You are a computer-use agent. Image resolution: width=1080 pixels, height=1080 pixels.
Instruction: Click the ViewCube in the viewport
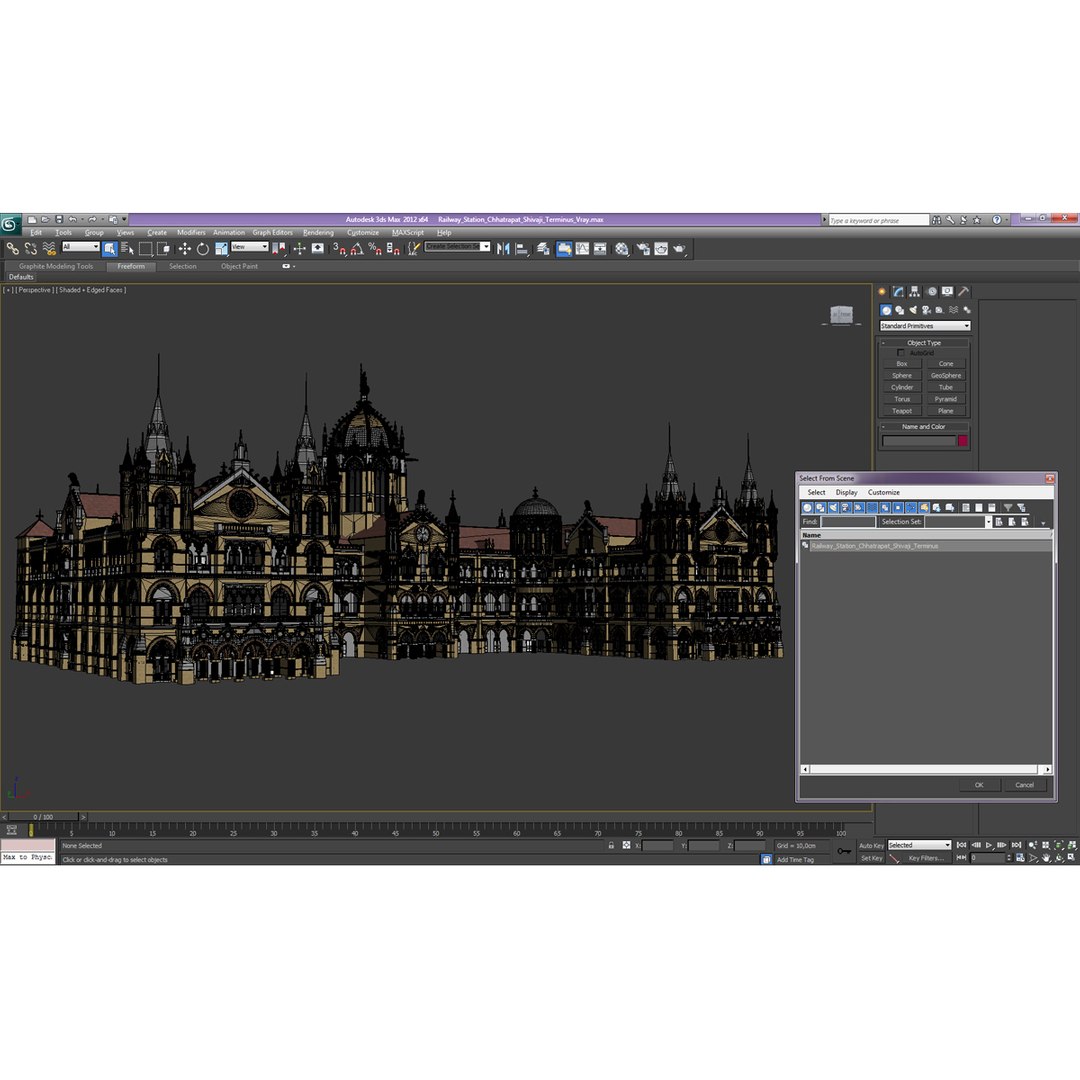tap(841, 315)
